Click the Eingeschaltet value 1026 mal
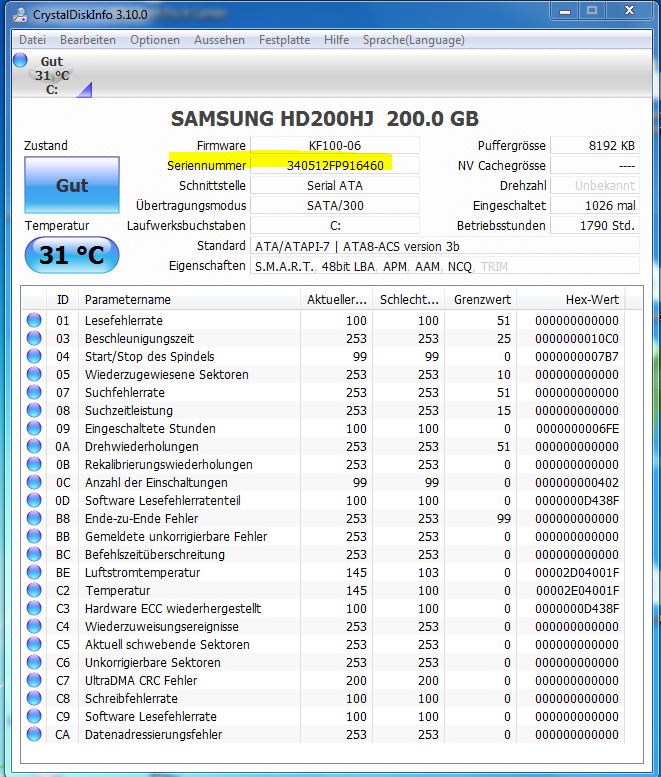Viewport: 661px width, 777px height. [x=595, y=205]
